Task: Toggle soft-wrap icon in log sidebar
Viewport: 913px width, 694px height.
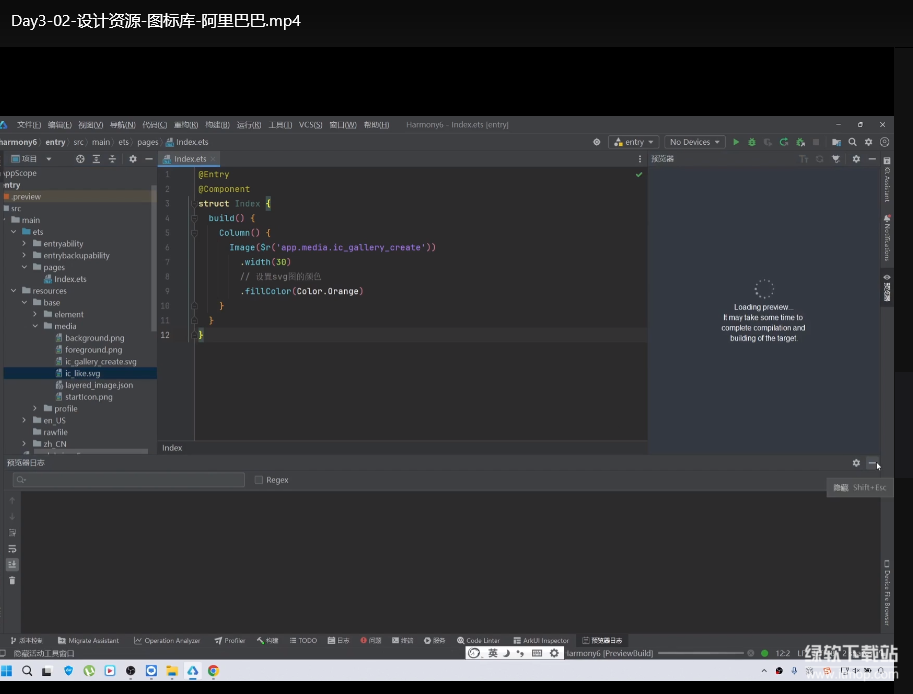Action: coord(12,548)
